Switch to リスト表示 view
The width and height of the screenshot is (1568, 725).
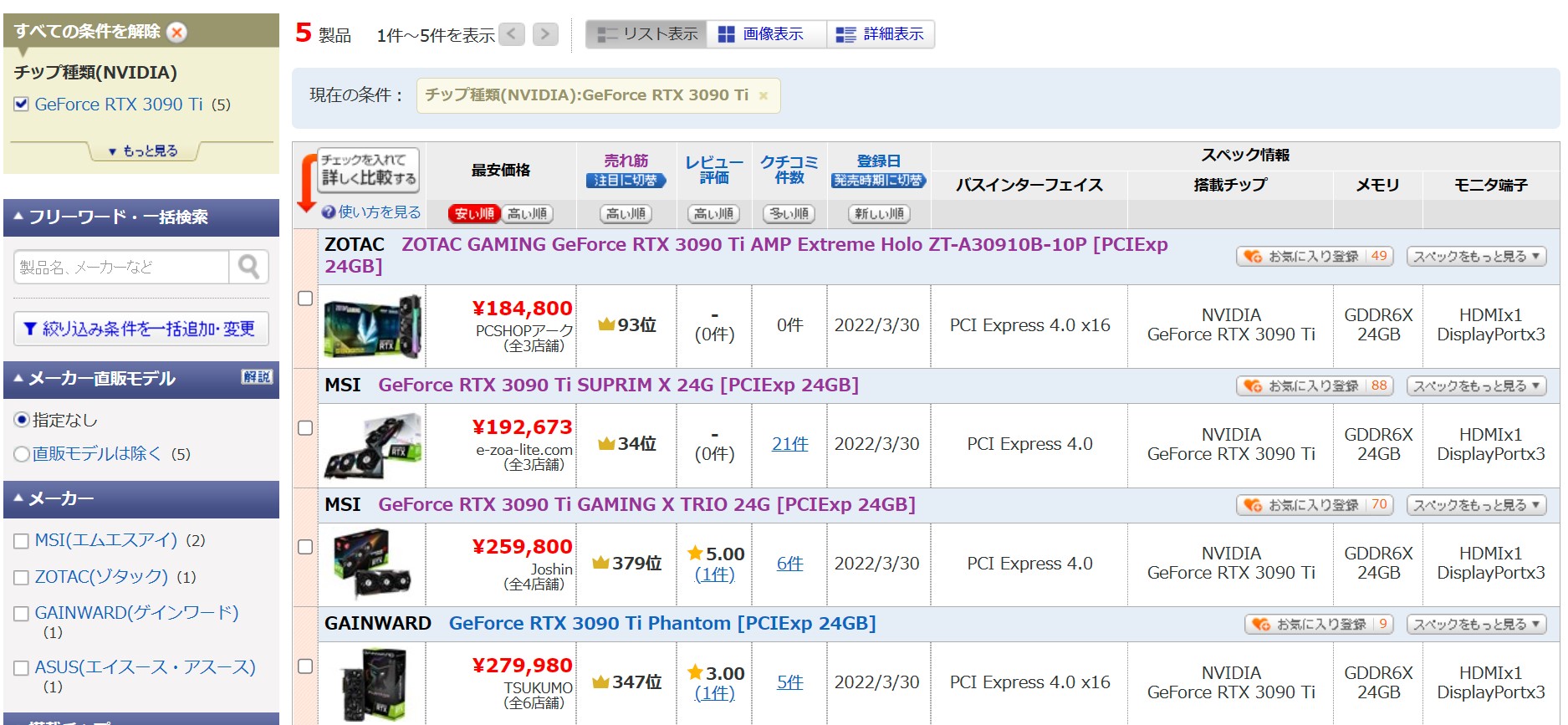click(x=646, y=34)
